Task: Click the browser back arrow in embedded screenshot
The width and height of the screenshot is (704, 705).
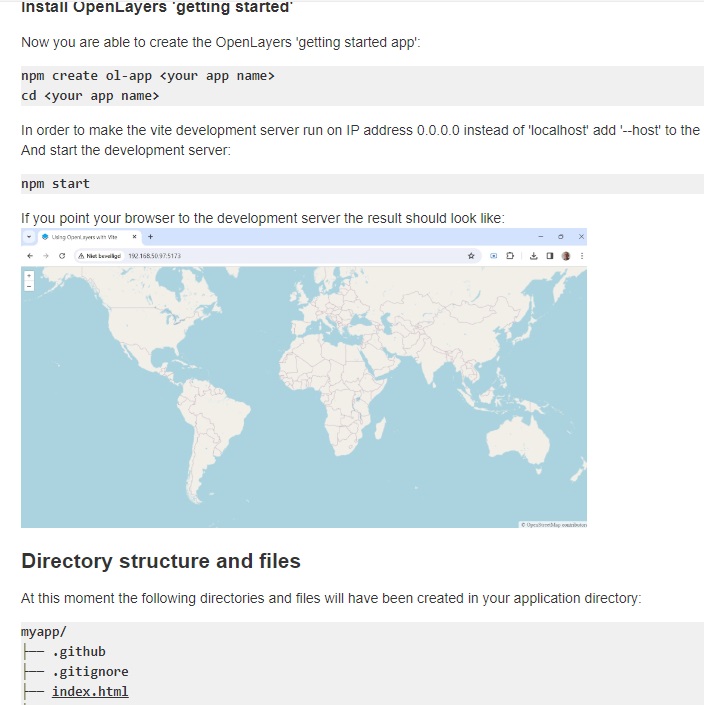Action: coord(30,256)
